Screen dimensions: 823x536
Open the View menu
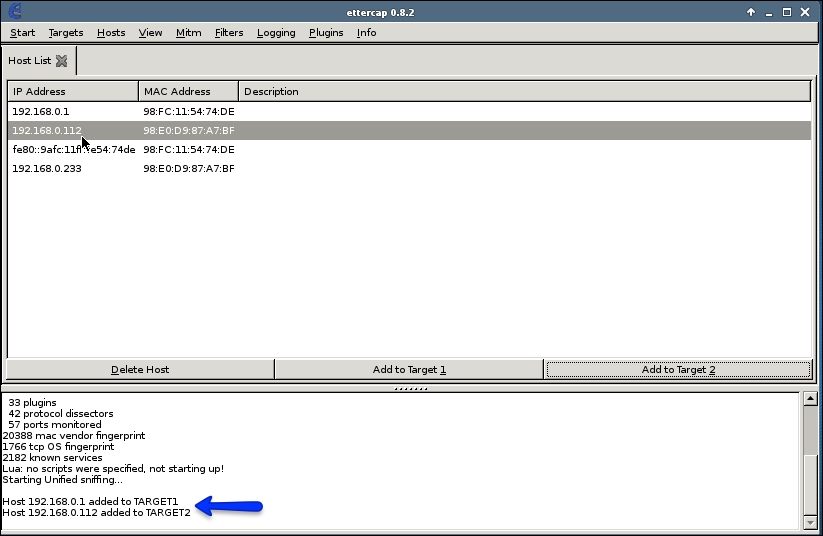pos(150,33)
